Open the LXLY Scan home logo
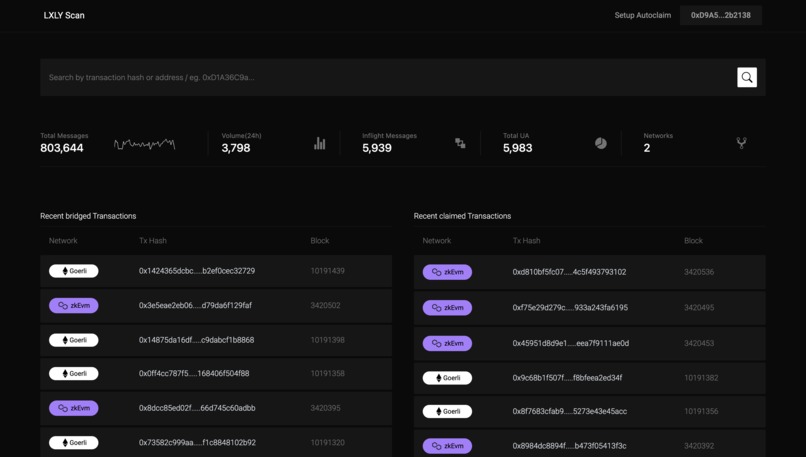Viewport: 806px width, 457px height. (64, 15)
